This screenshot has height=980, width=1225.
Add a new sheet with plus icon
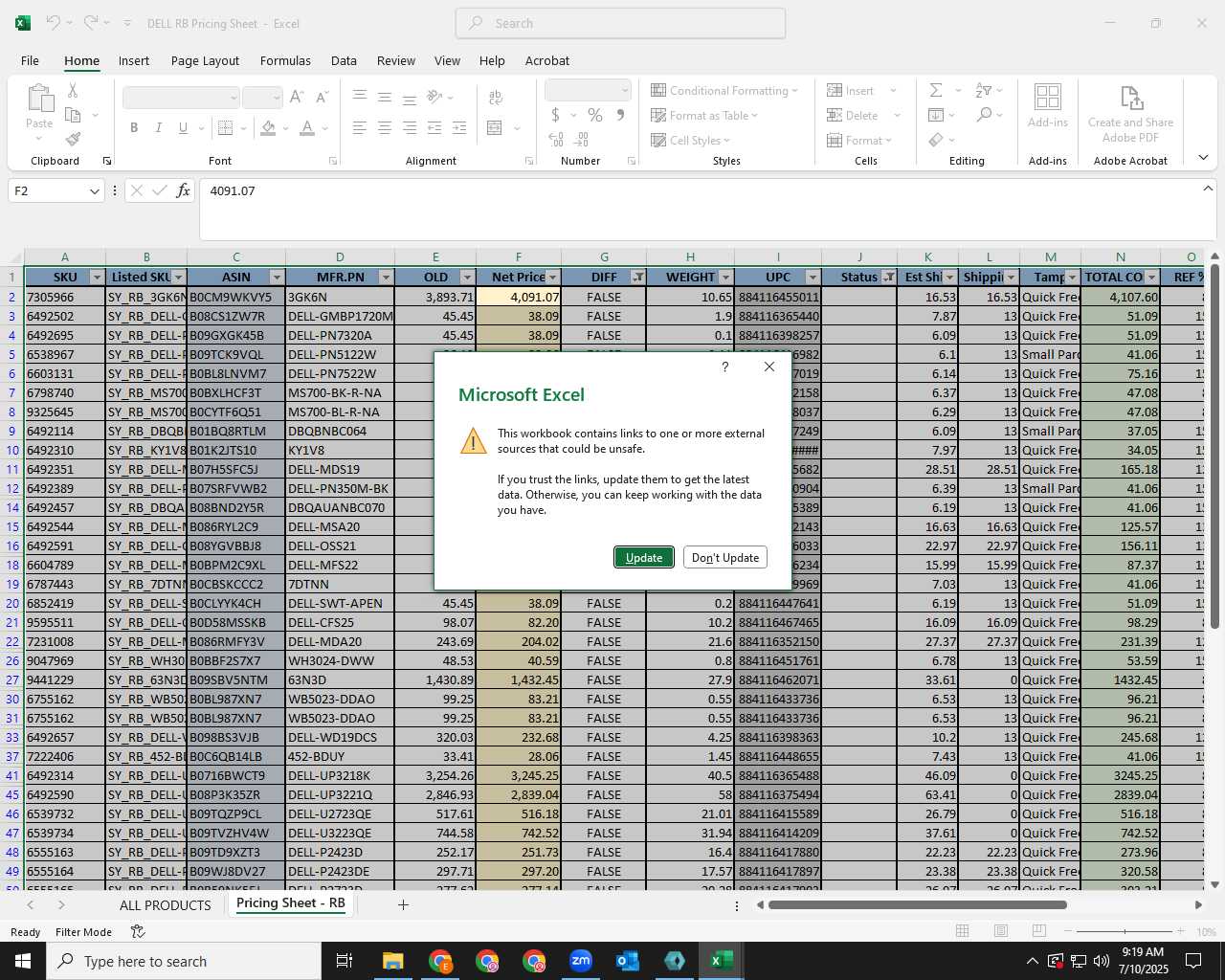[x=403, y=904]
